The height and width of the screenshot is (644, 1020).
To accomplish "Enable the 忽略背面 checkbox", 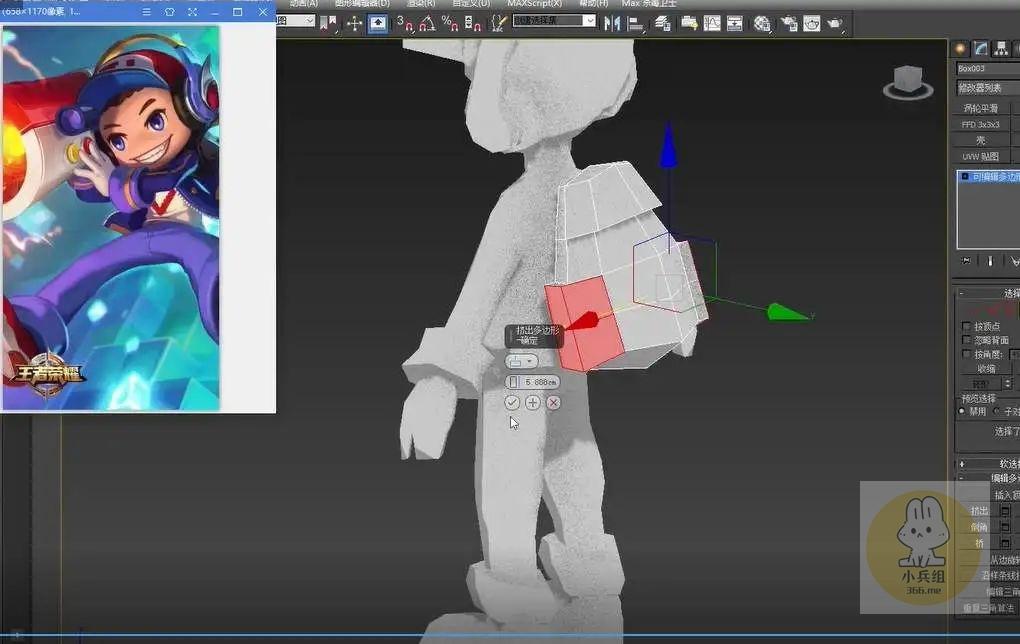I will (966, 340).
